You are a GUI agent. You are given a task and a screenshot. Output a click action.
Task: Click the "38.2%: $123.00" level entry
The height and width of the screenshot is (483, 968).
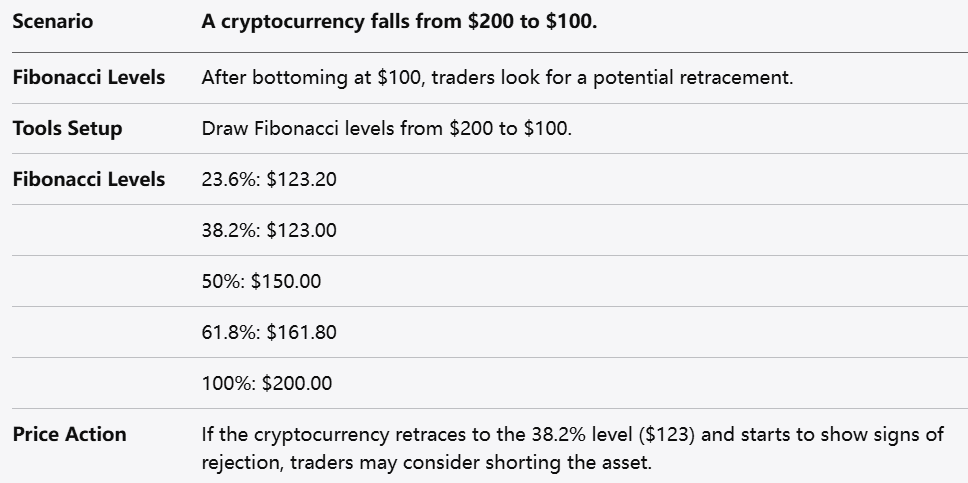269,230
